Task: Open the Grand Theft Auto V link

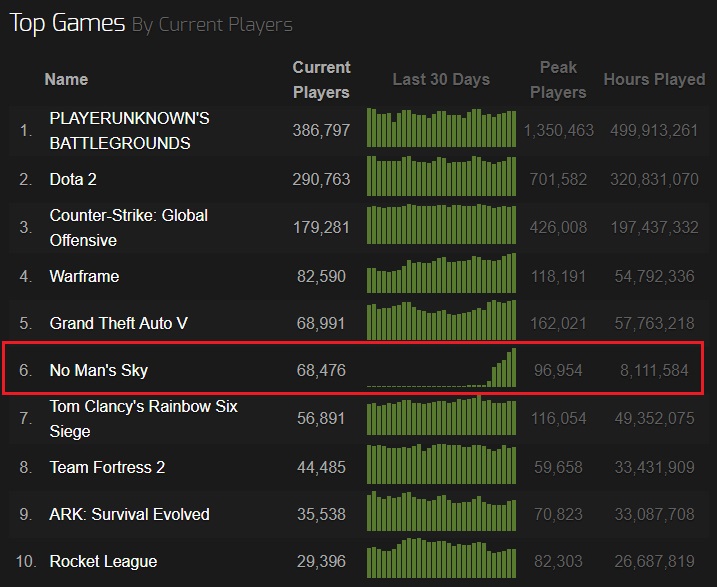Action: click(x=118, y=323)
